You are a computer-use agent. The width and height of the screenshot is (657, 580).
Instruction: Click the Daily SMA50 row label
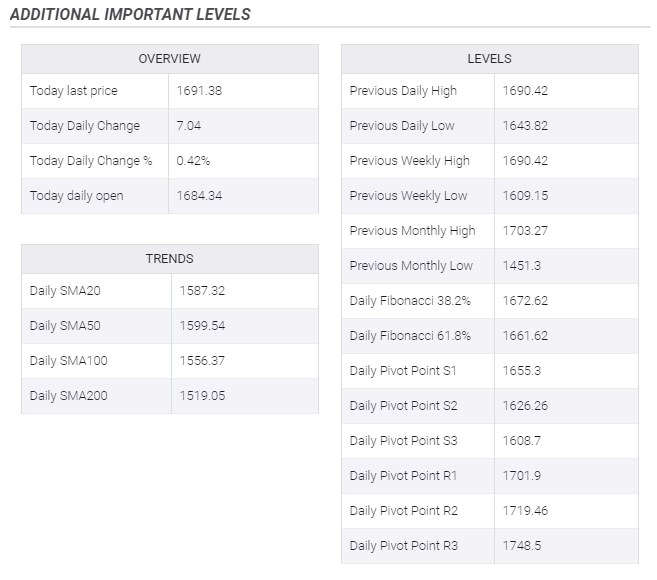click(65, 326)
